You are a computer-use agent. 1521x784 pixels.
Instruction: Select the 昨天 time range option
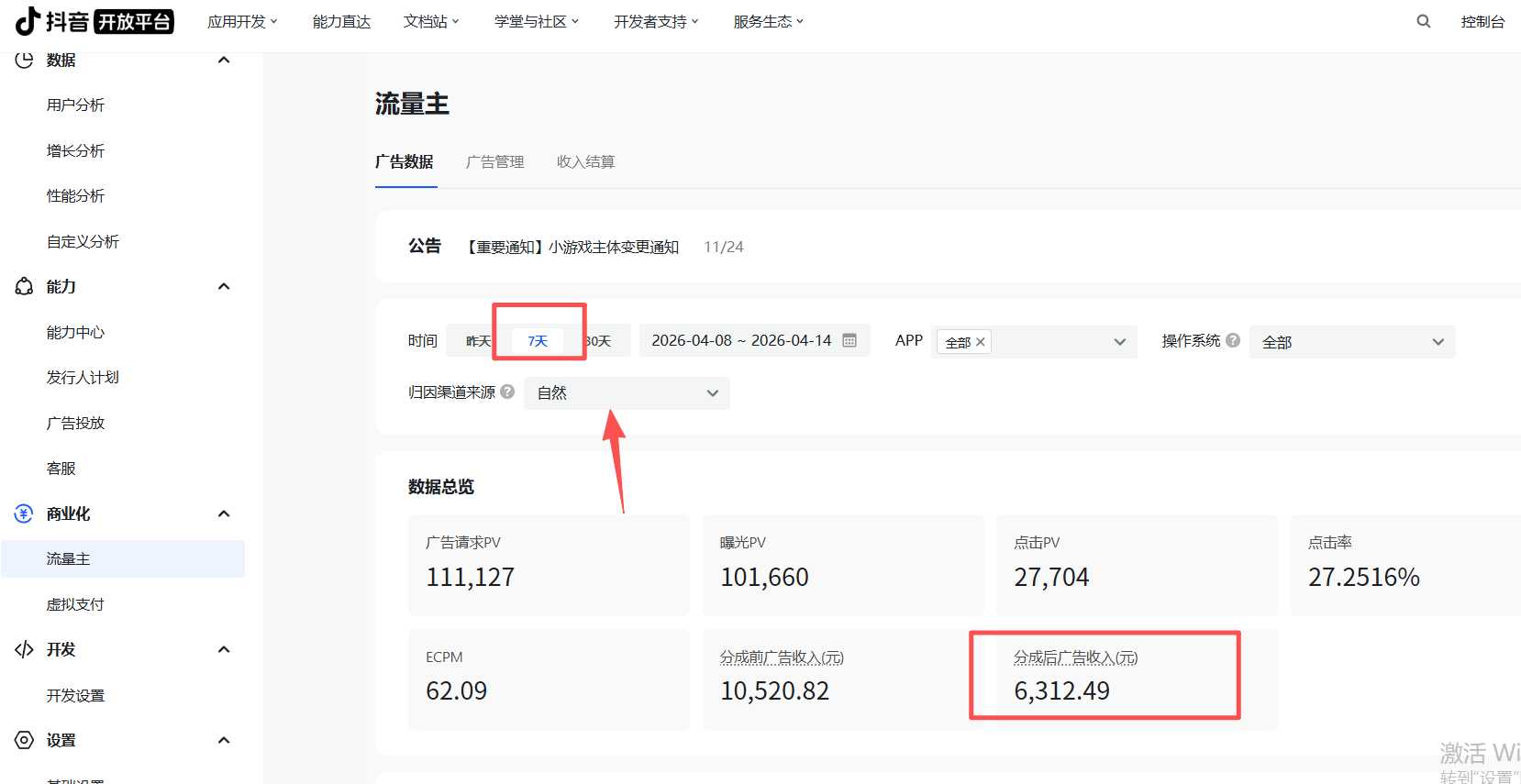pyautogui.click(x=477, y=341)
